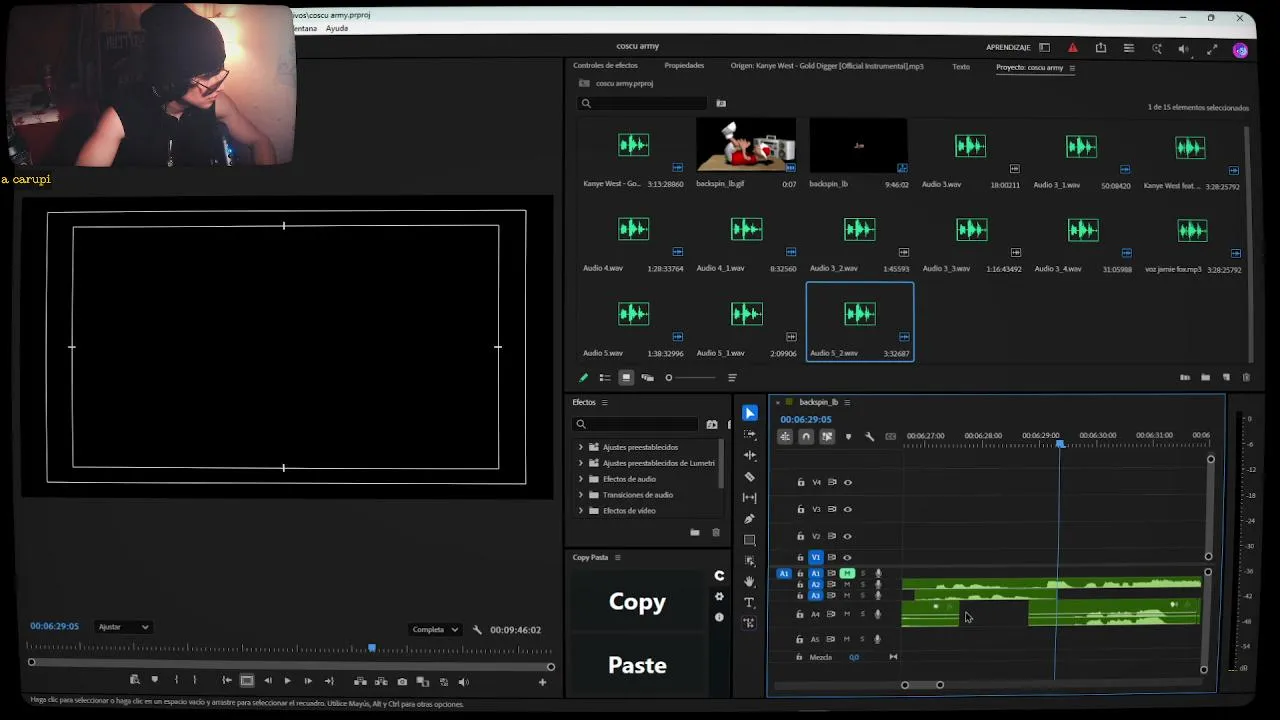
Task: Unmute track A1 with green M button
Action: pos(847,573)
